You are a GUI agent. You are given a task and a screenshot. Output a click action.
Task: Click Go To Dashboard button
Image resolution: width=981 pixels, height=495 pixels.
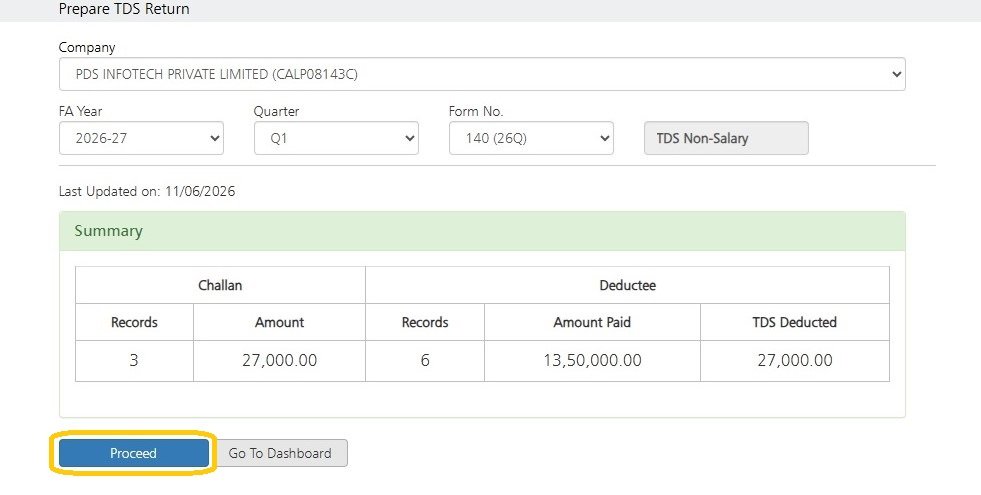tap(280, 453)
